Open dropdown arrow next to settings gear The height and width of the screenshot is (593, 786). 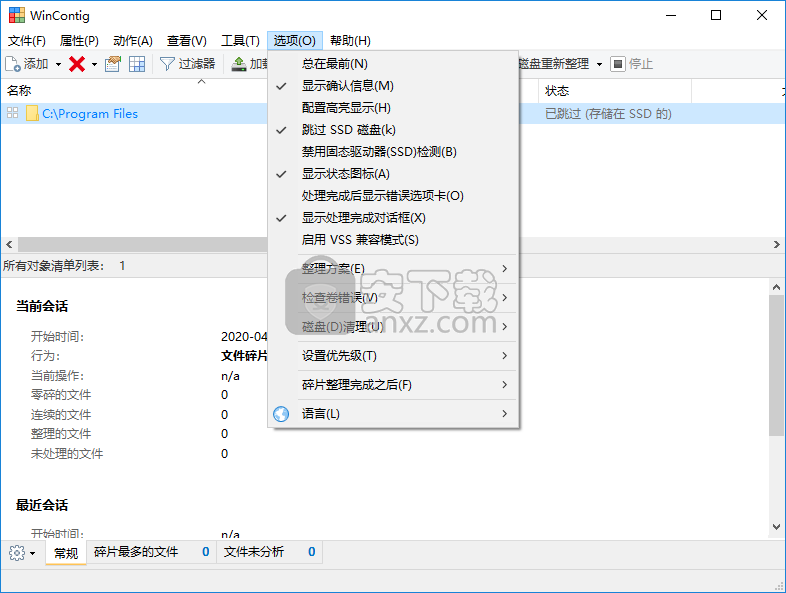33,553
